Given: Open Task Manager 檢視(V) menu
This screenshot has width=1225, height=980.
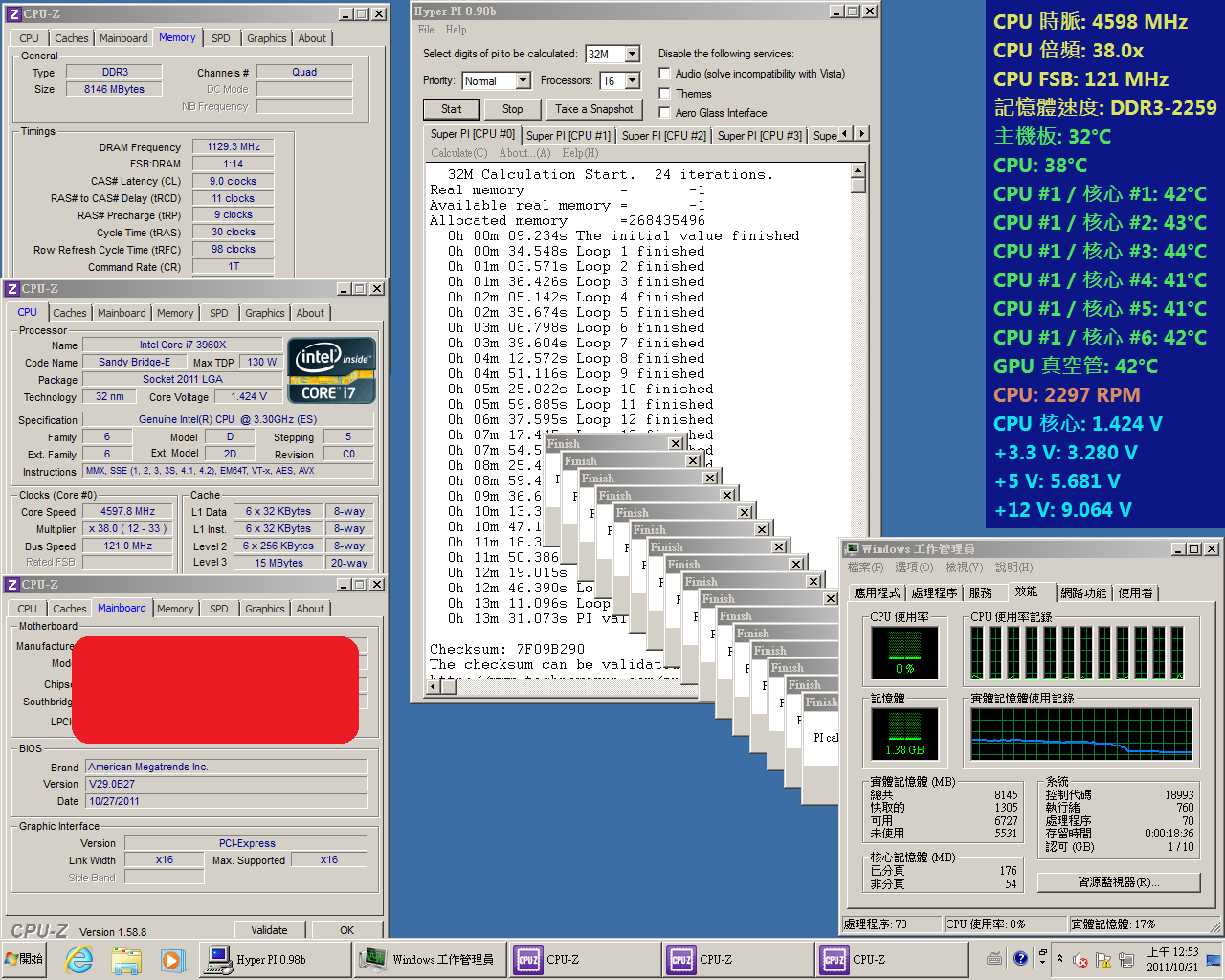Looking at the screenshot, I should (x=964, y=568).
